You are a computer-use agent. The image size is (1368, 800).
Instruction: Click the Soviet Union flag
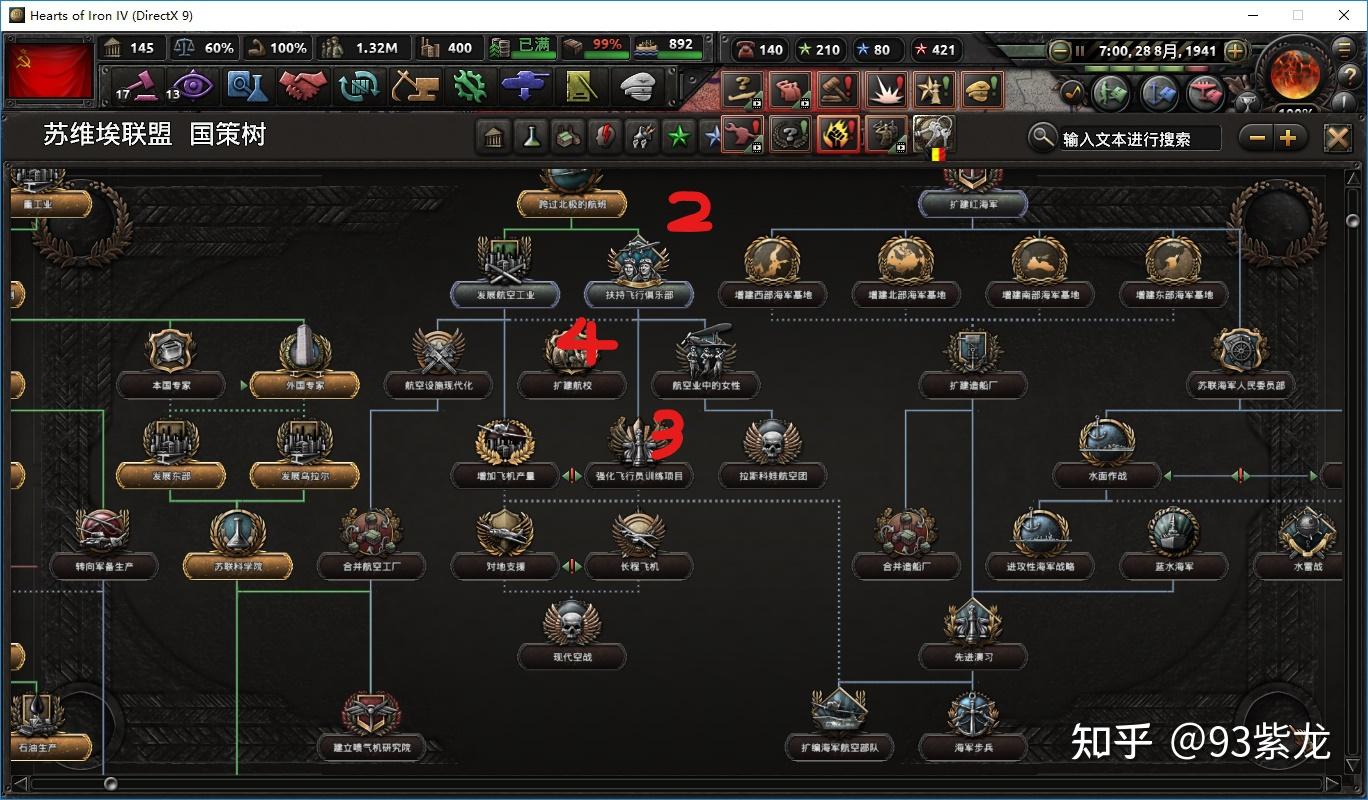tap(51, 70)
